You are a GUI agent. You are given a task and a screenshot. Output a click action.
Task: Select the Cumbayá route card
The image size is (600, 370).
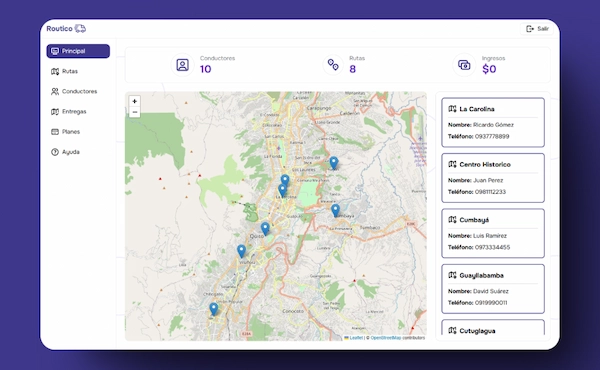[x=493, y=233]
